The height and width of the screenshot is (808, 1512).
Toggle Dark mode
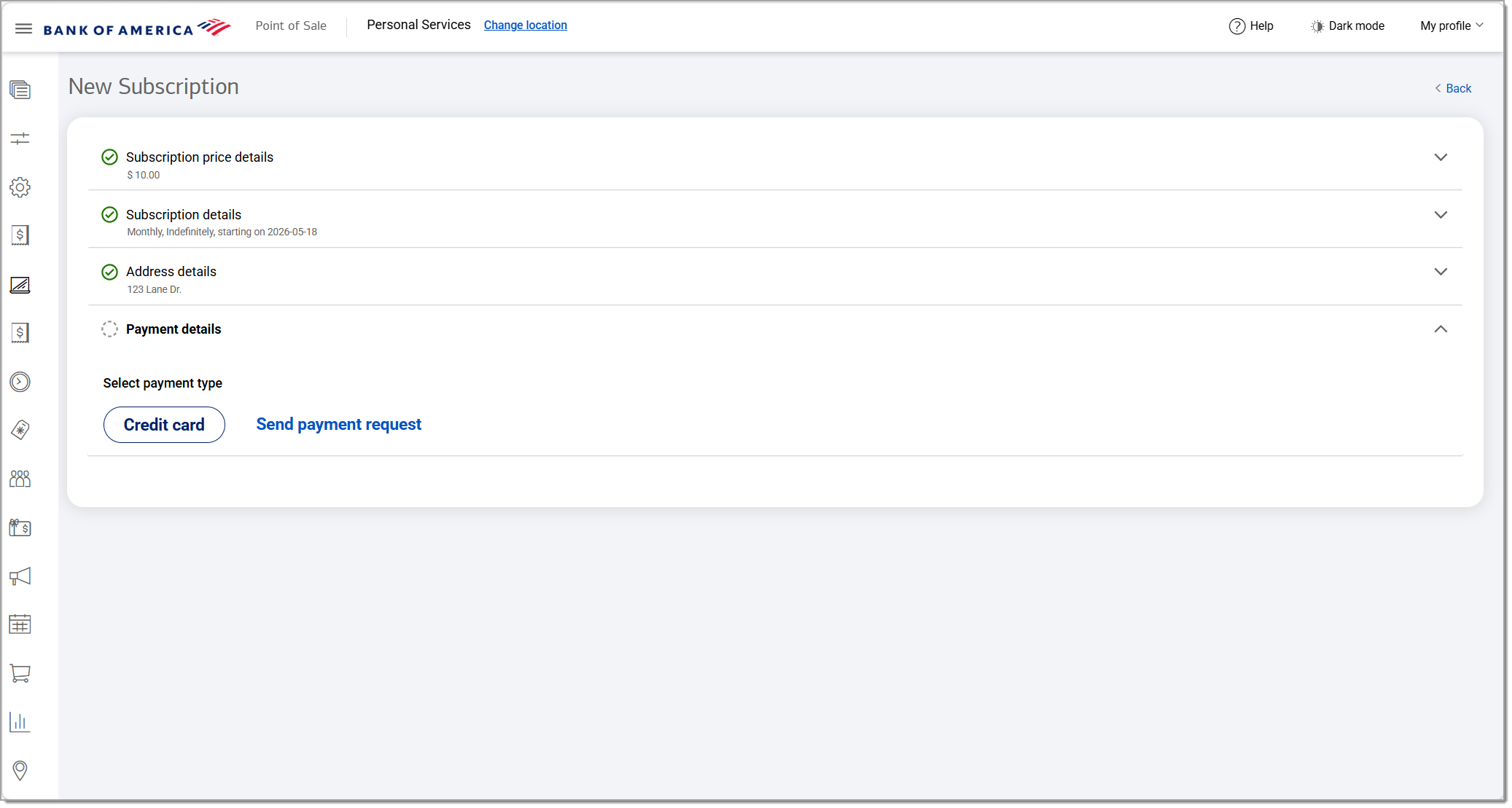1347,26
